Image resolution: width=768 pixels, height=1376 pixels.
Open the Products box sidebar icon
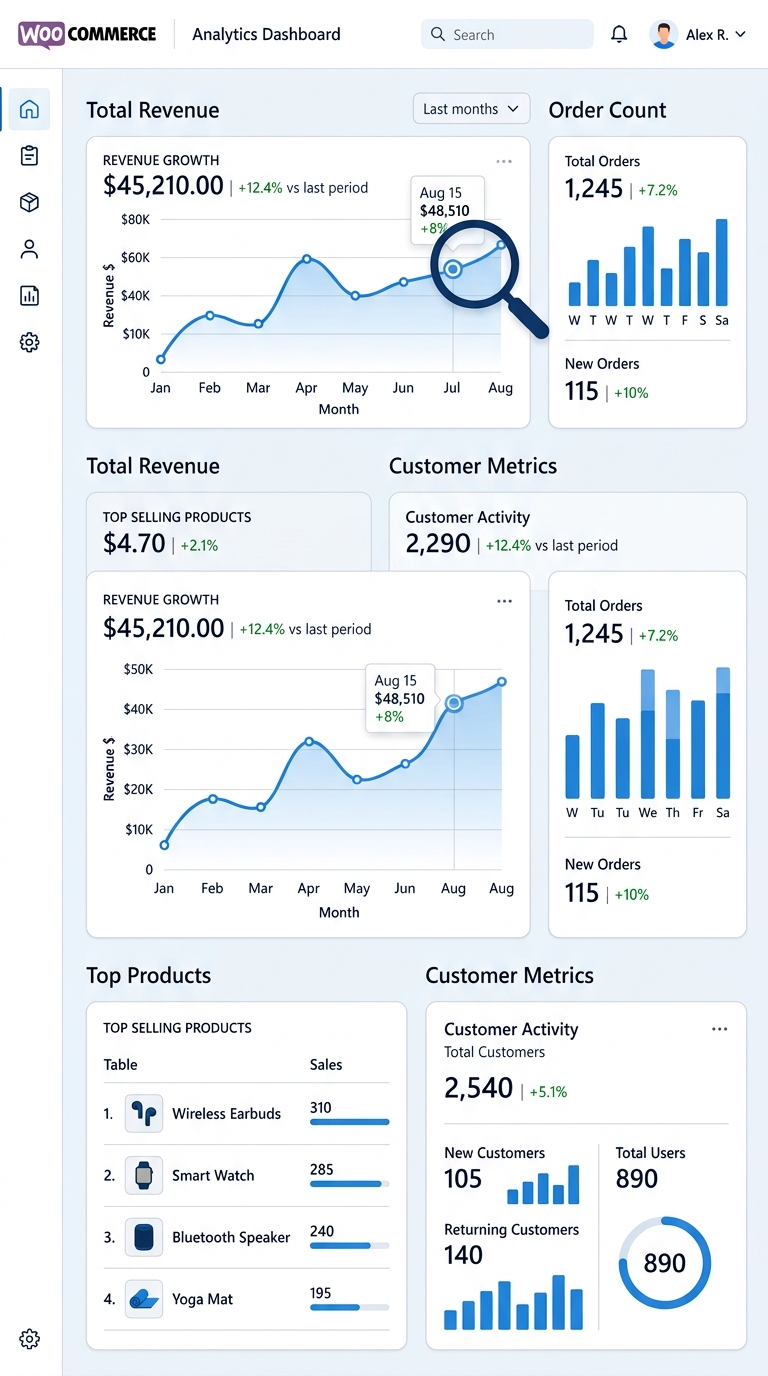click(29, 202)
